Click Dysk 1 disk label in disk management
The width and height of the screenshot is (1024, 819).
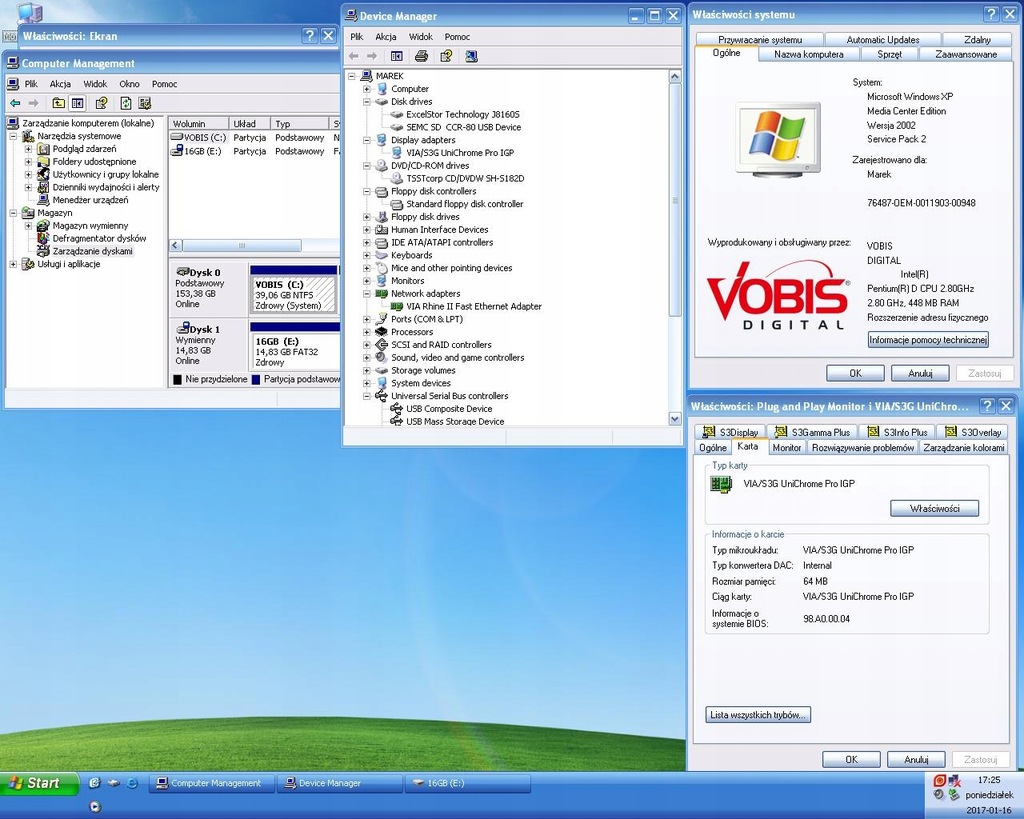pyautogui.click(x=208, y=344)
